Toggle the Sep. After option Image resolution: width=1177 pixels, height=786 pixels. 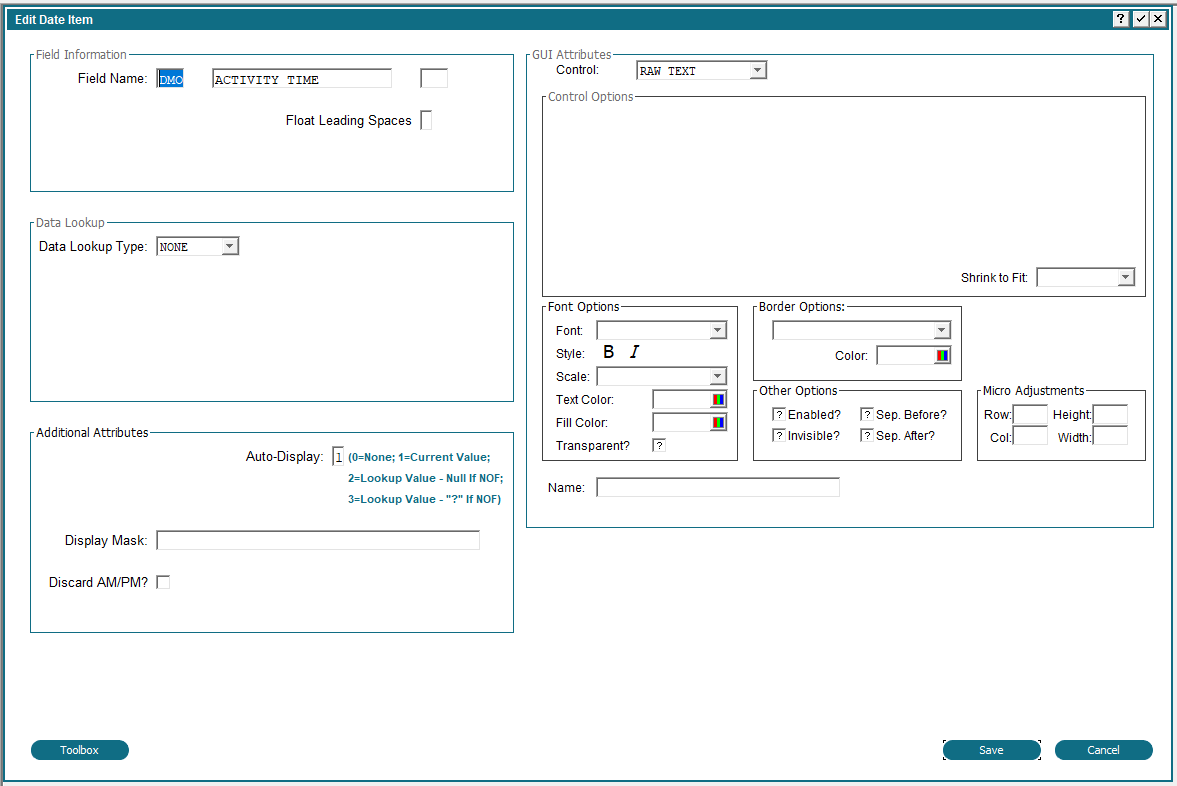click(x=866, y=435)
